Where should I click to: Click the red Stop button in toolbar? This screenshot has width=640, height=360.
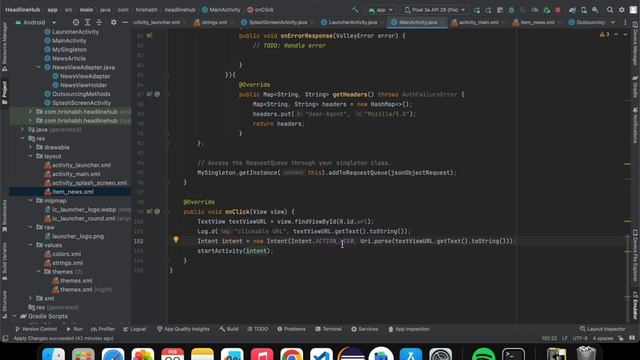coord(558,10)
